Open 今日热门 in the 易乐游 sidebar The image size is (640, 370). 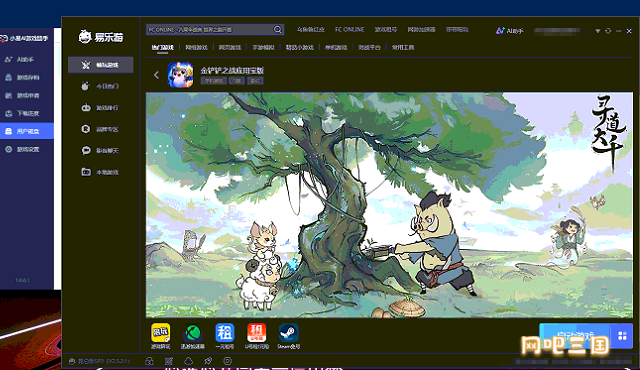click(100, 86)
